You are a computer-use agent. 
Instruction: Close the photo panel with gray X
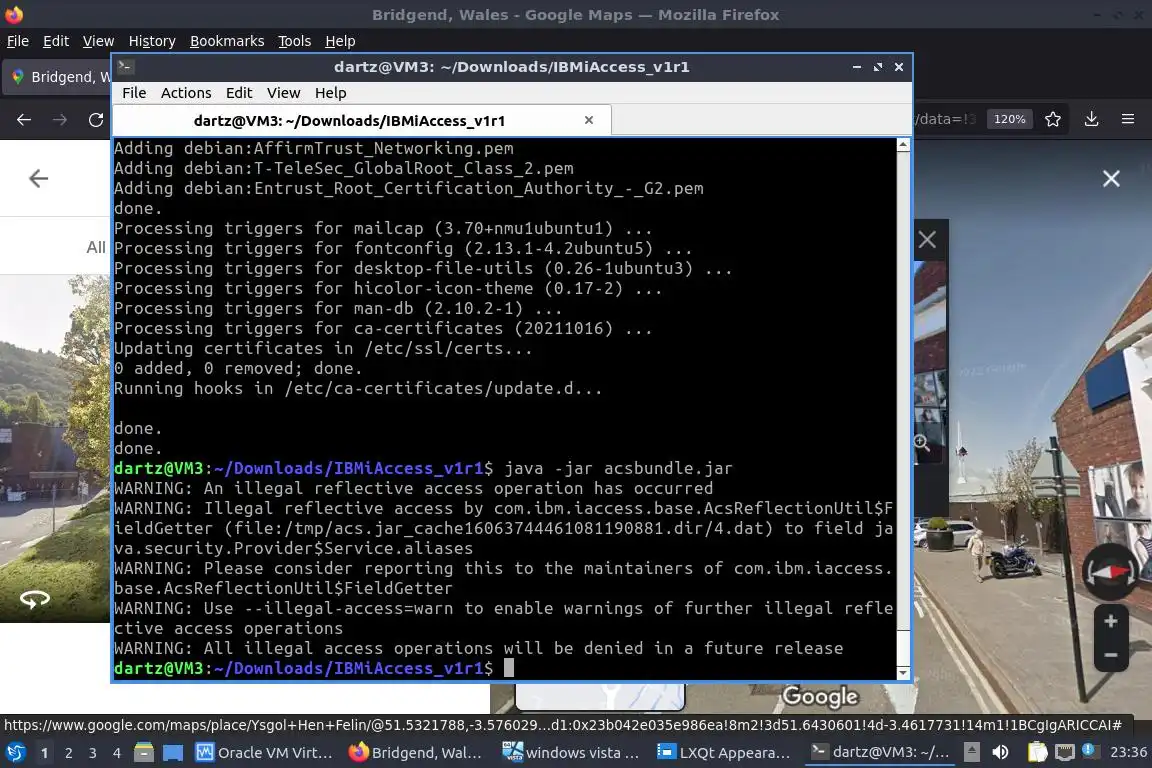[927, 240]
